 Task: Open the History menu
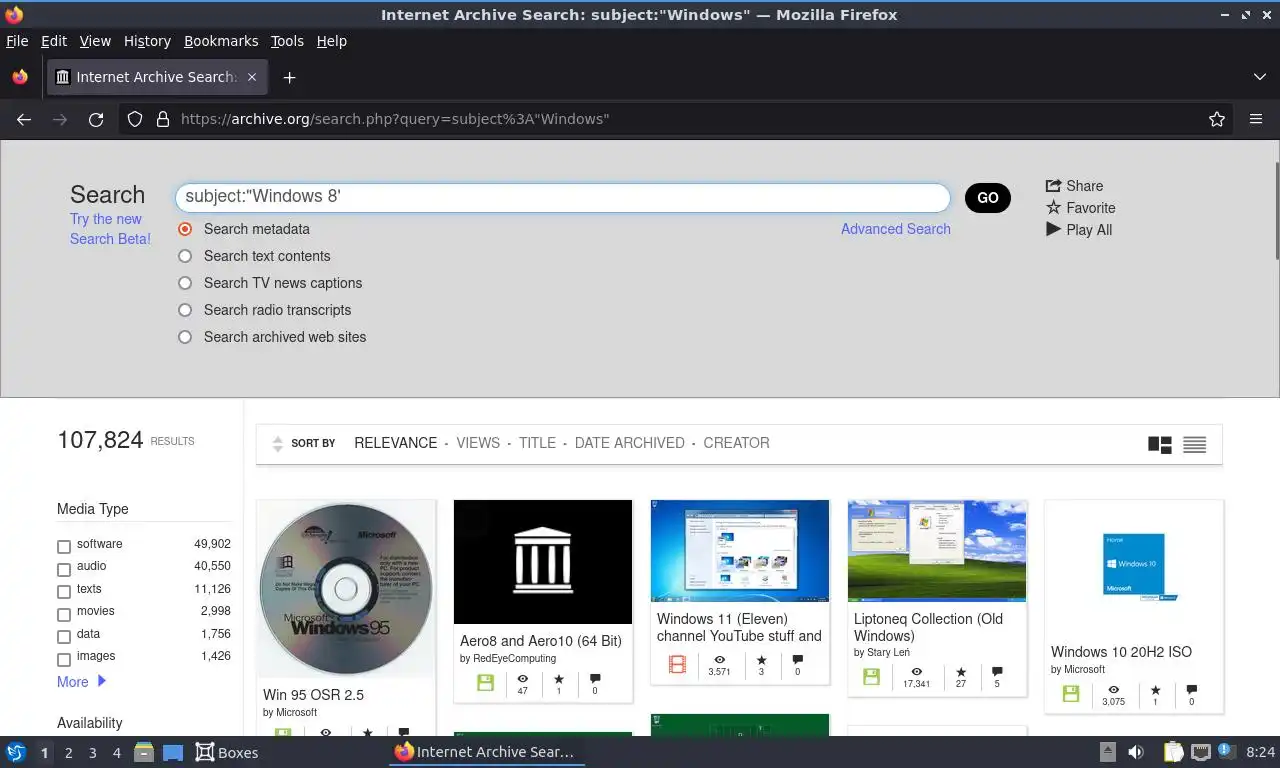[147, 41]
